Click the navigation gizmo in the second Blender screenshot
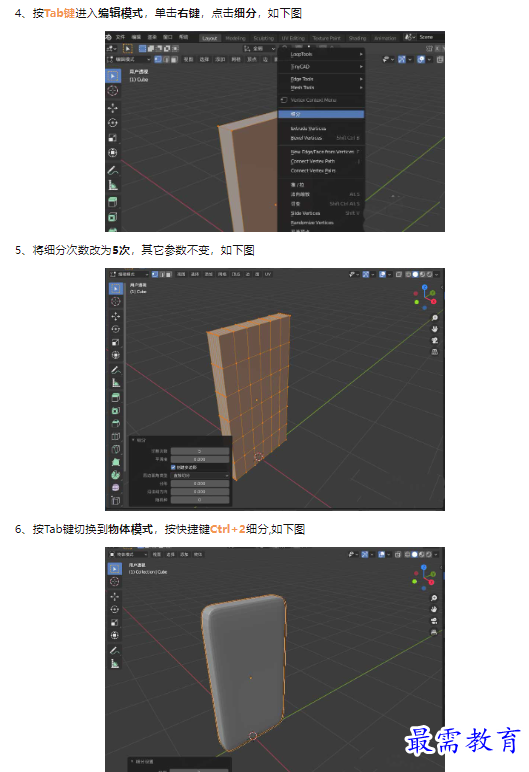Viewport: 529px width, 772px height. [x=425, y=296]
